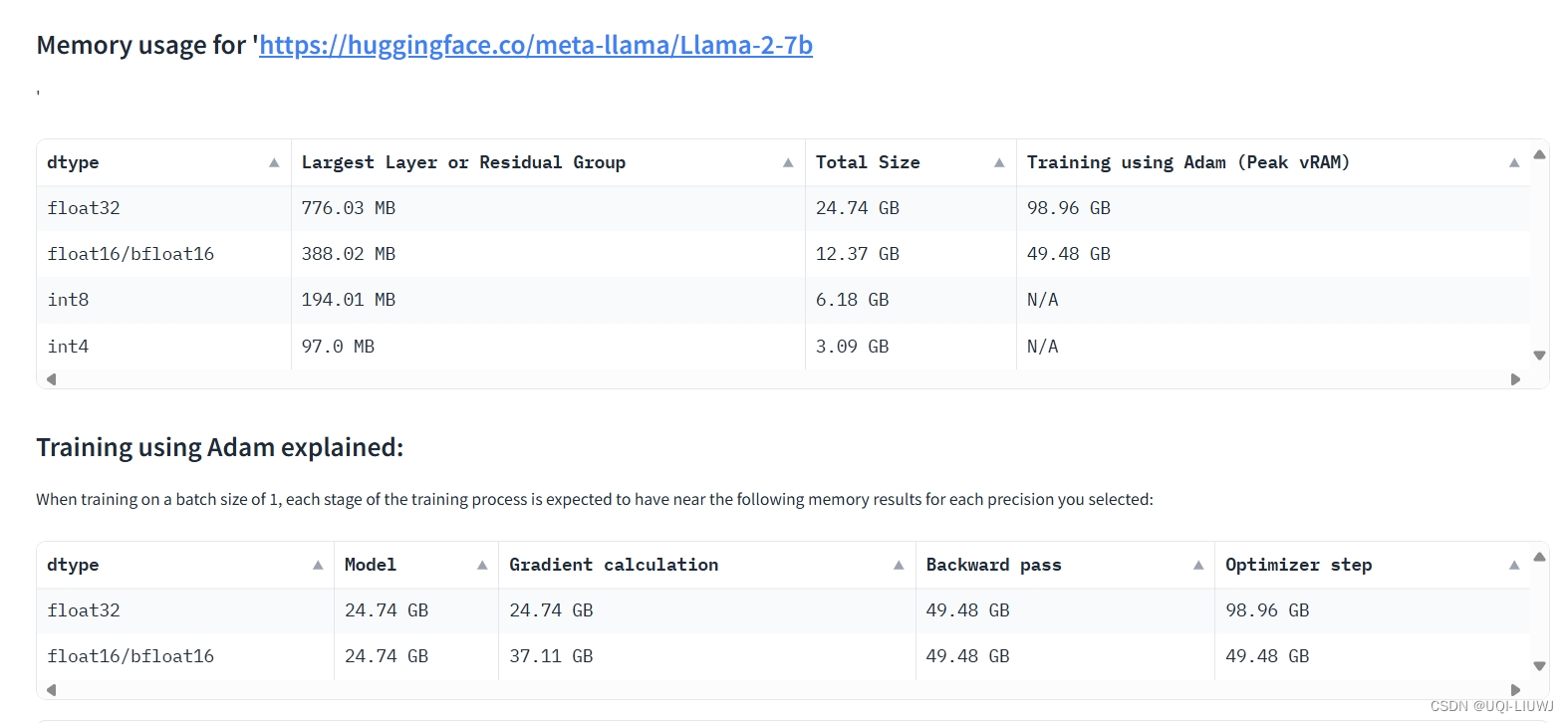Sort by Optimizer step column arrow

[x=1514, y=565]
